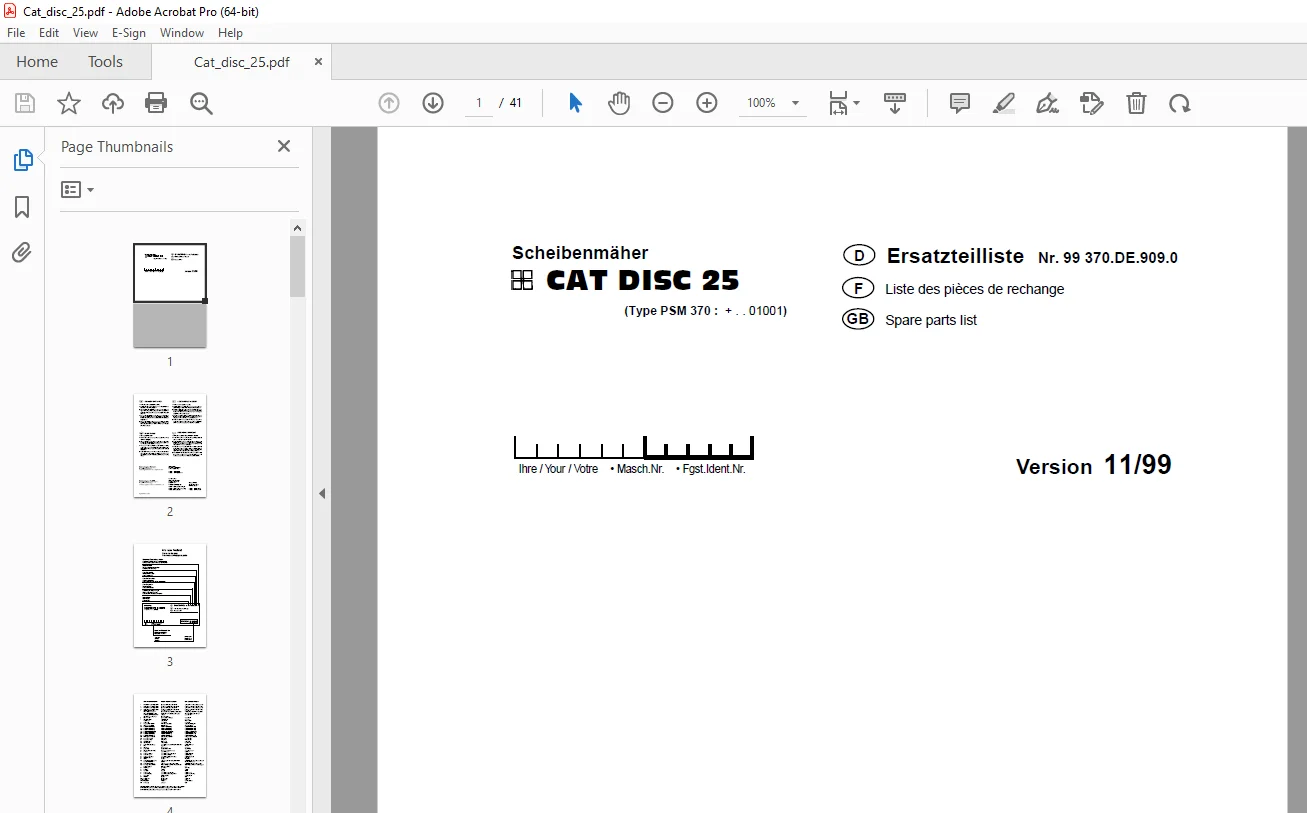Open the Fit page options tool
This screenshot has width=1307, height=813.
point(843,103)
